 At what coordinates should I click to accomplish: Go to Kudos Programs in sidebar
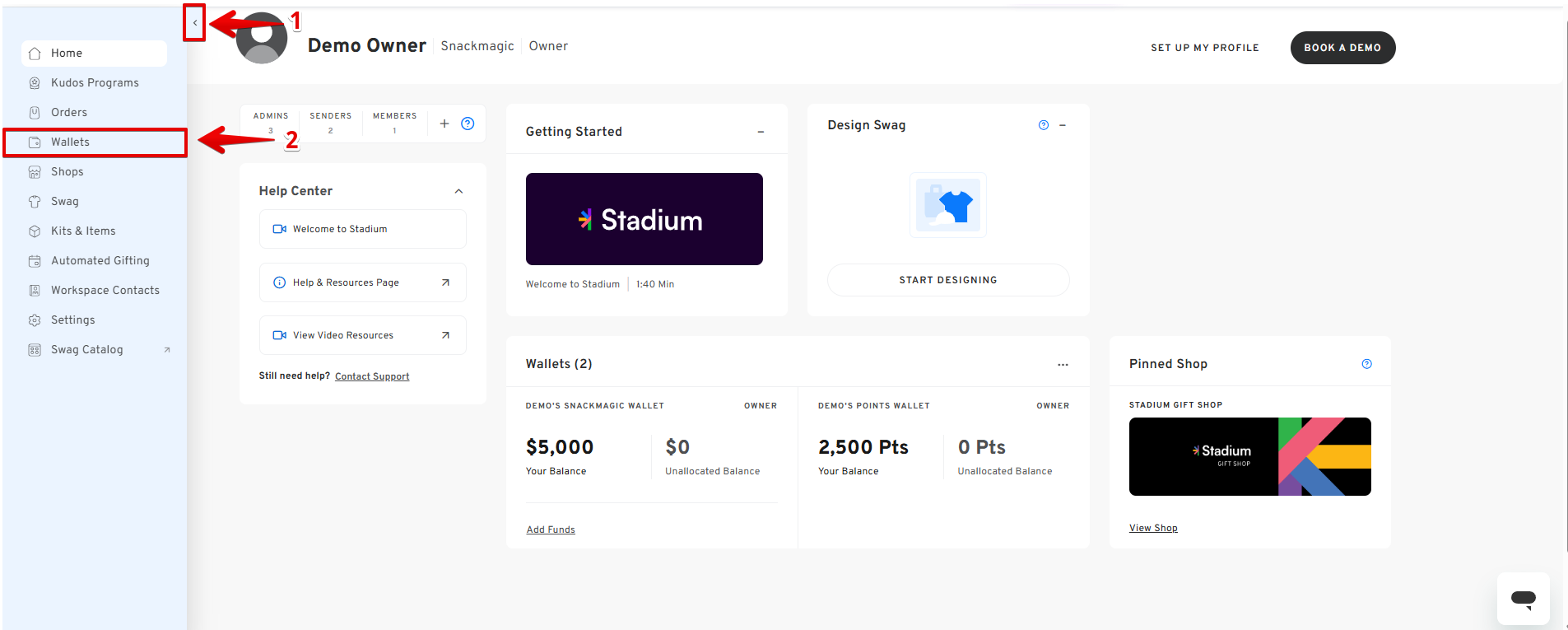pyautogui.click(x=95, y=83)
